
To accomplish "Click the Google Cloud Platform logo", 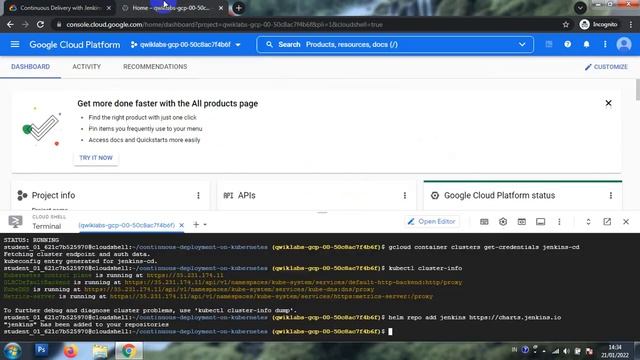I will (75, 44).
